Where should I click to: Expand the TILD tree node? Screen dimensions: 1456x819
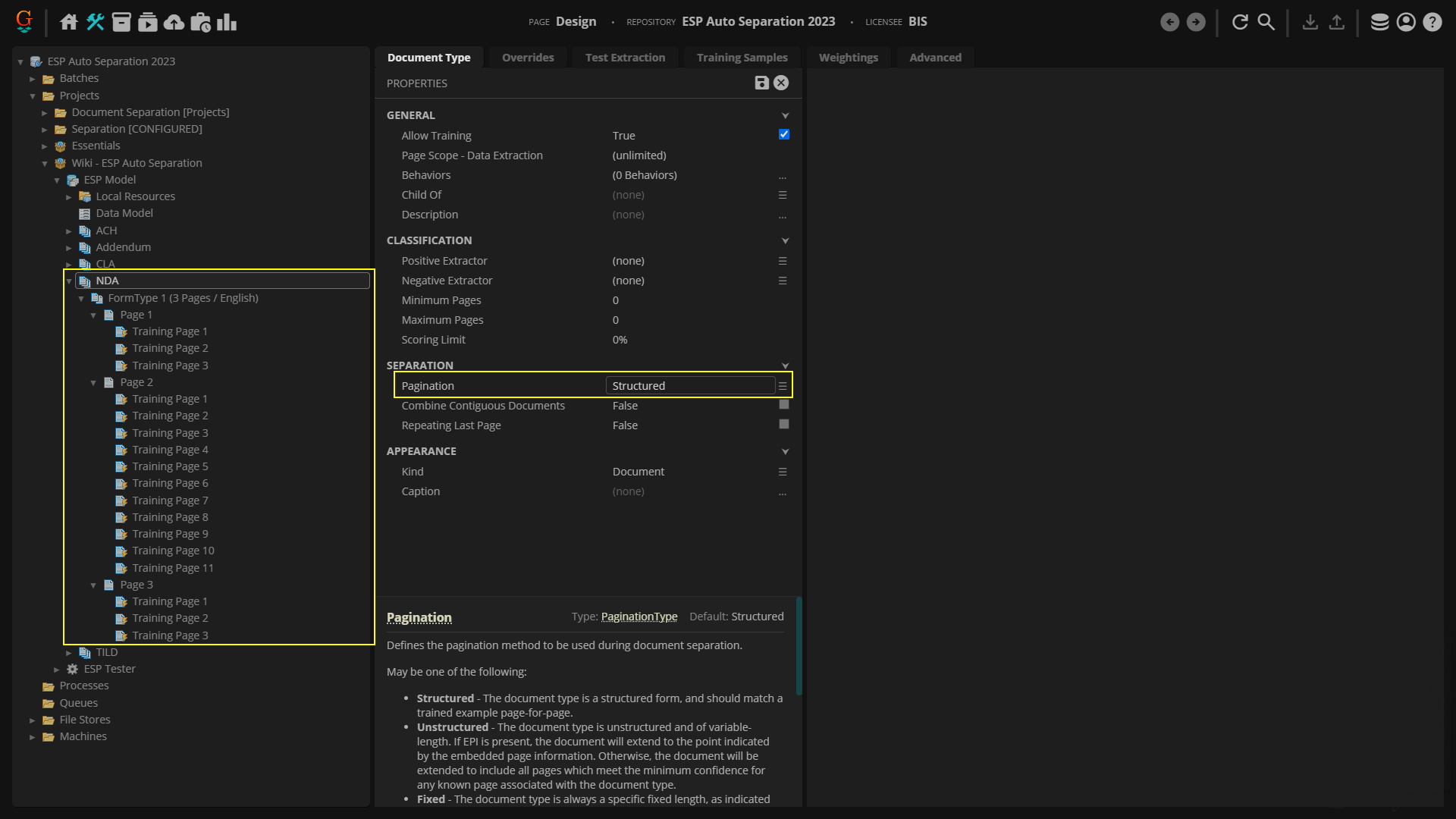[69, 653]
